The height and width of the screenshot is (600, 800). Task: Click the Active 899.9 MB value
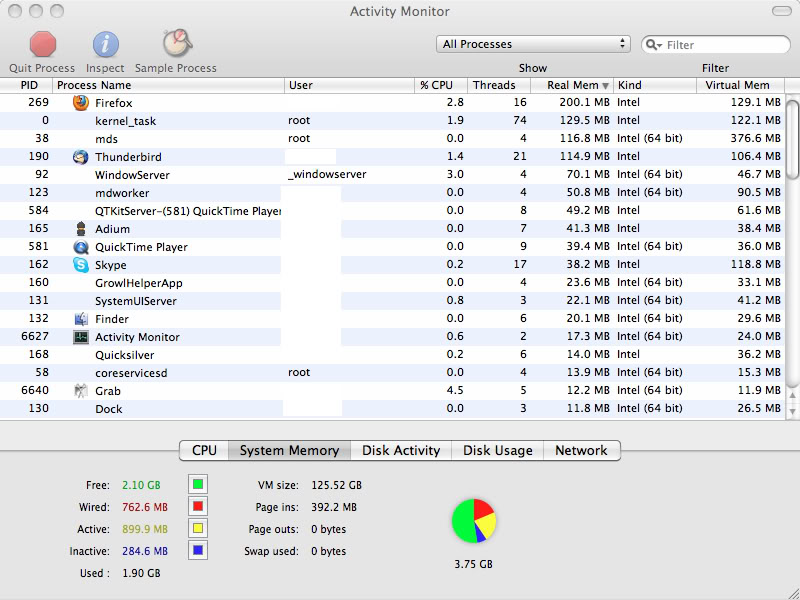click(x=145, y=529)
